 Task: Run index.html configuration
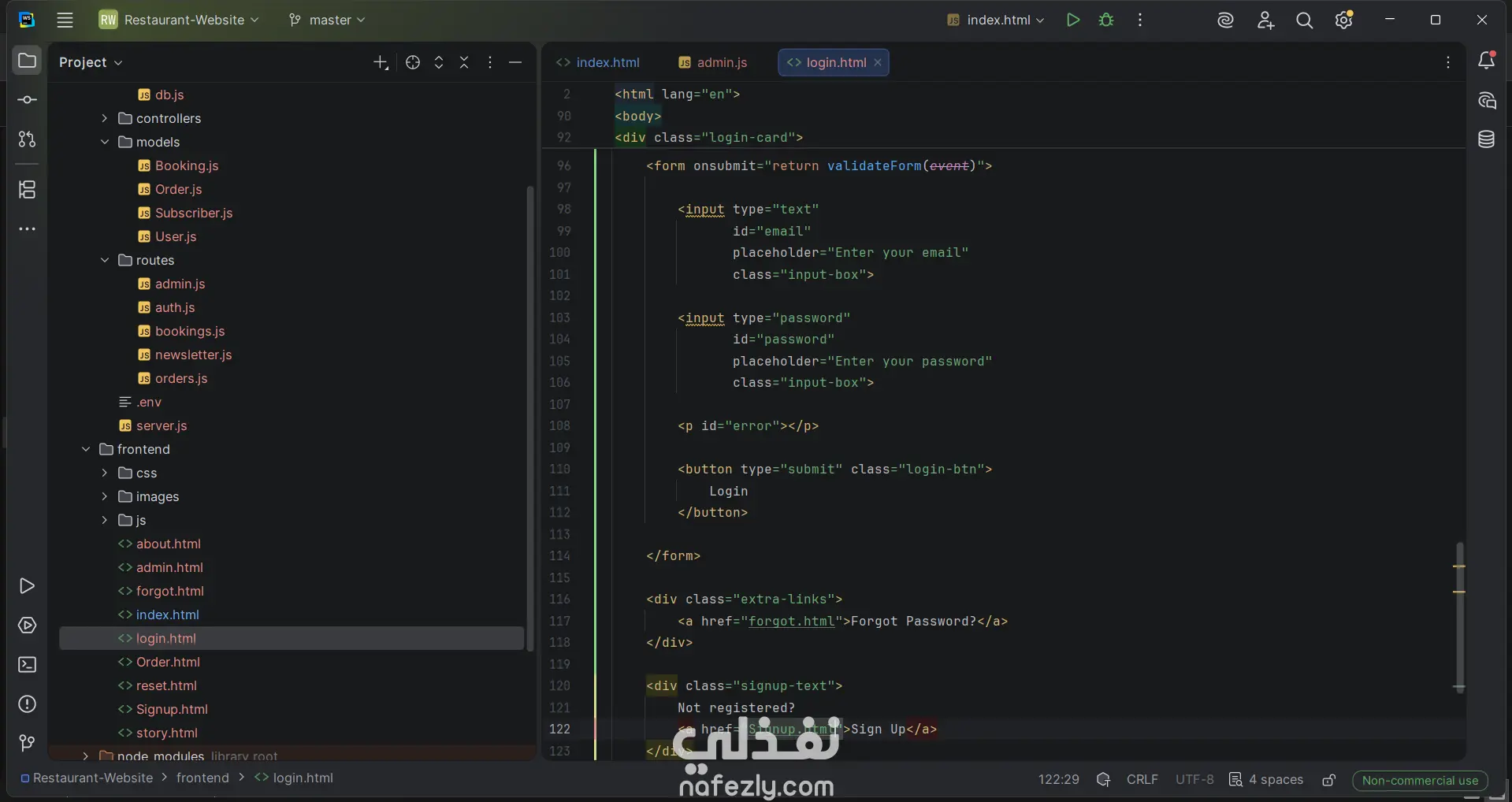tap(1072, 20)
